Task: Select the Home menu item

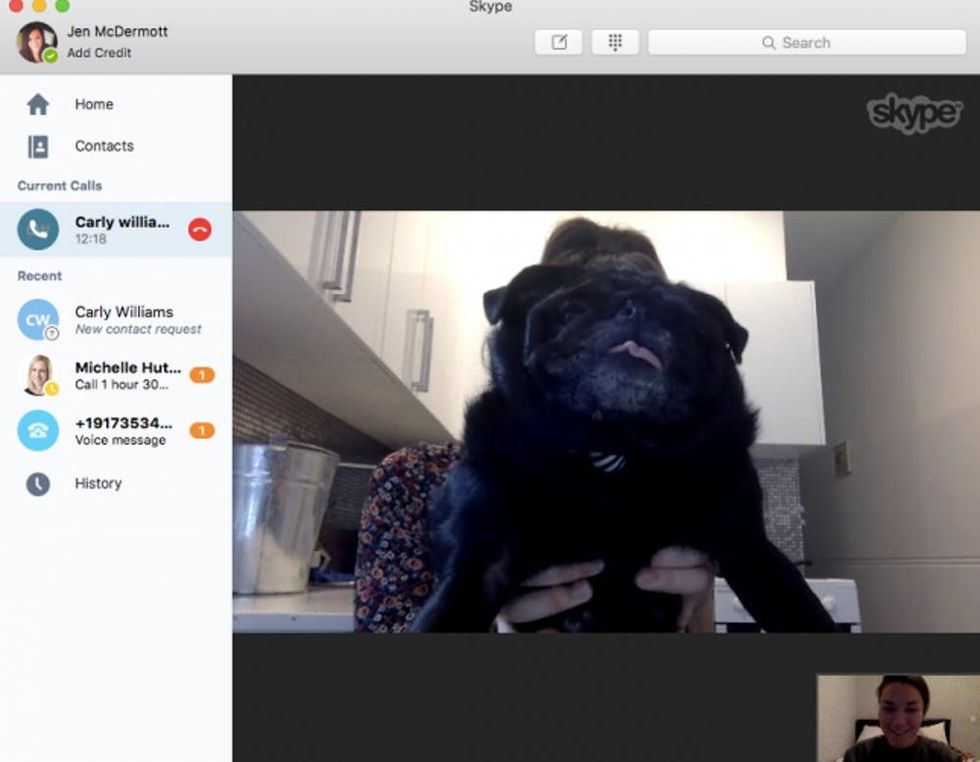Action: coord(94,105)
